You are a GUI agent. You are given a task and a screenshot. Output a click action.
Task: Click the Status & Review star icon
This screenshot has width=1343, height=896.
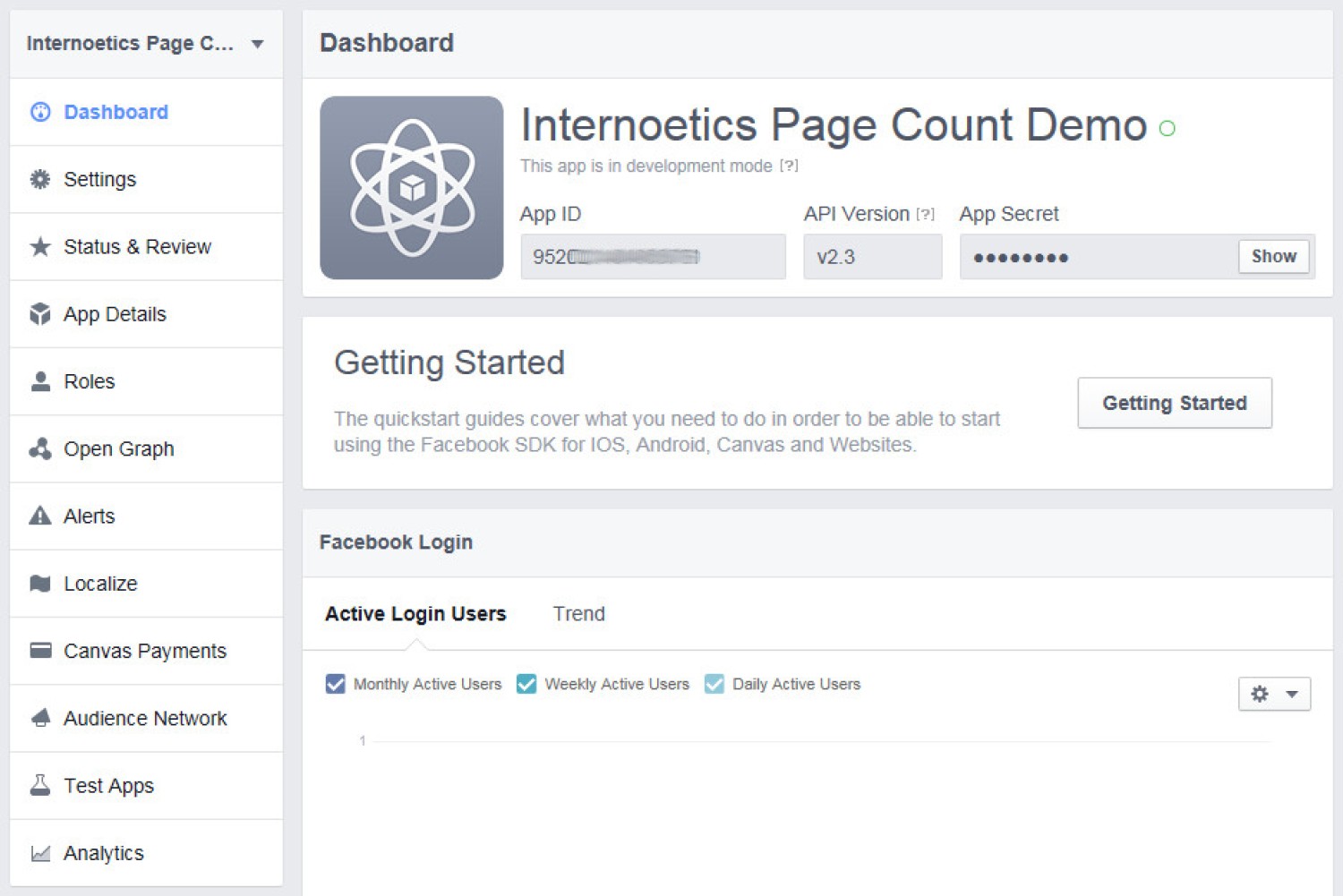coord(40,247)
